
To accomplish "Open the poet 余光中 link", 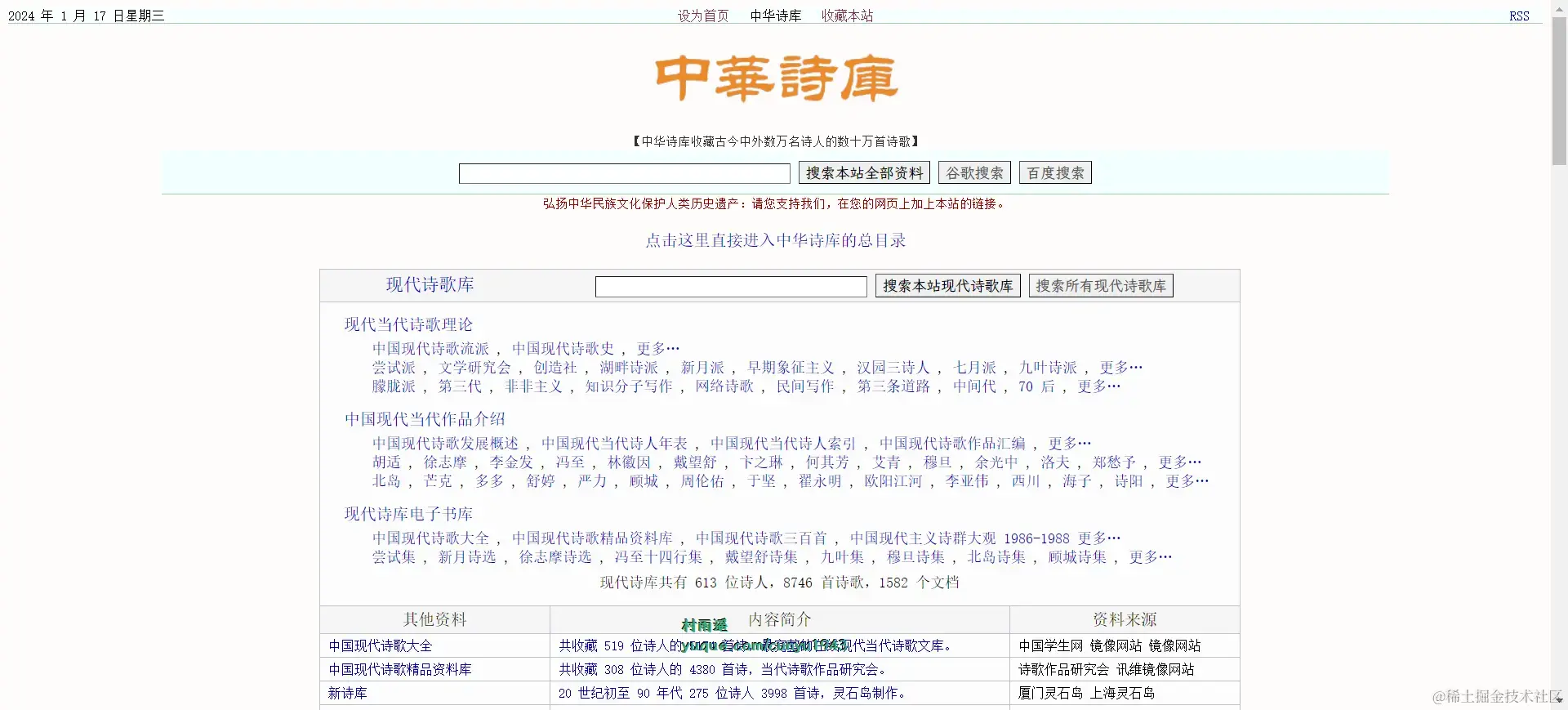I will (996, 462).
